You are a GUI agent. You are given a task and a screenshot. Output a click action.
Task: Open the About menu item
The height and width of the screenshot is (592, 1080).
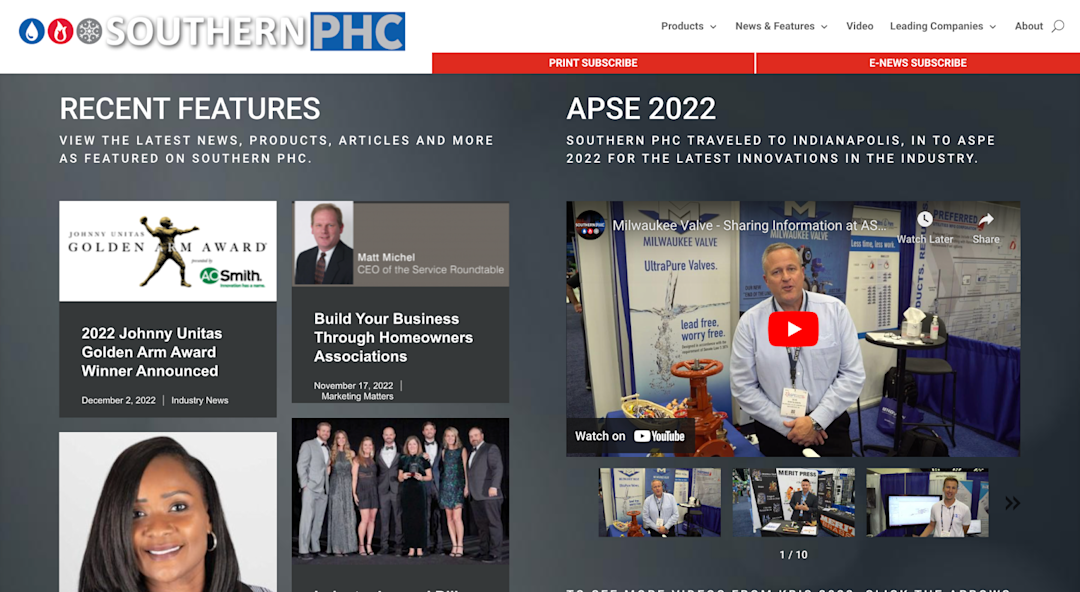point(1028,26)
